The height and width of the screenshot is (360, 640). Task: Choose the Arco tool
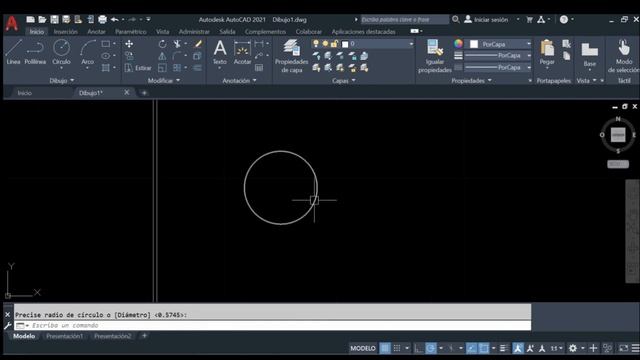coord(87,52)
